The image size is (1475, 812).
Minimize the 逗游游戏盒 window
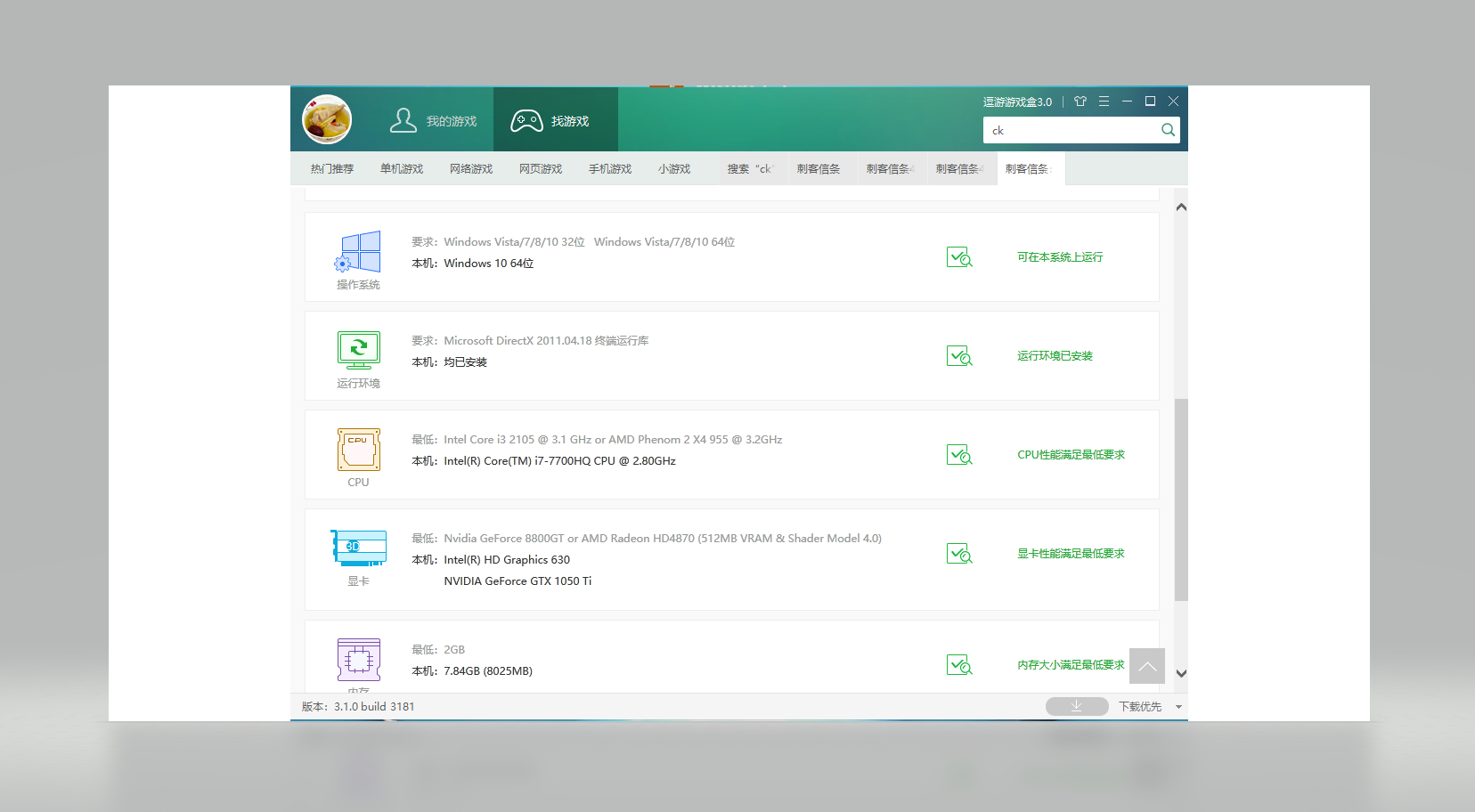[1127, 101]
